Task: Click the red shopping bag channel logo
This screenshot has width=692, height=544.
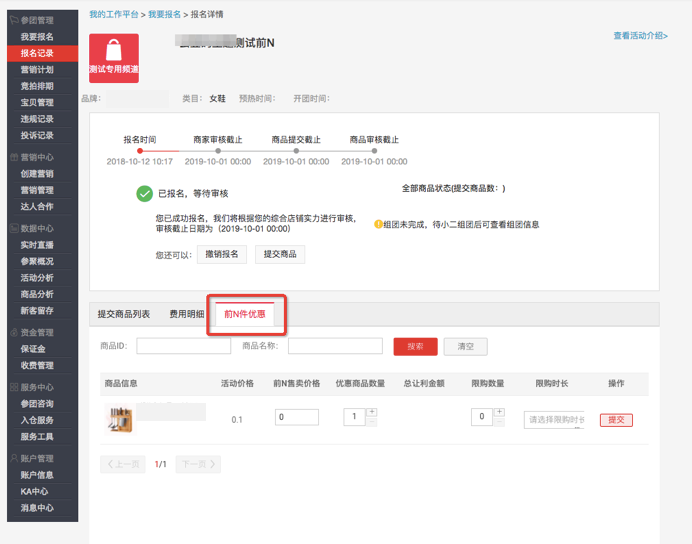Action: click(x=114, y=58)
